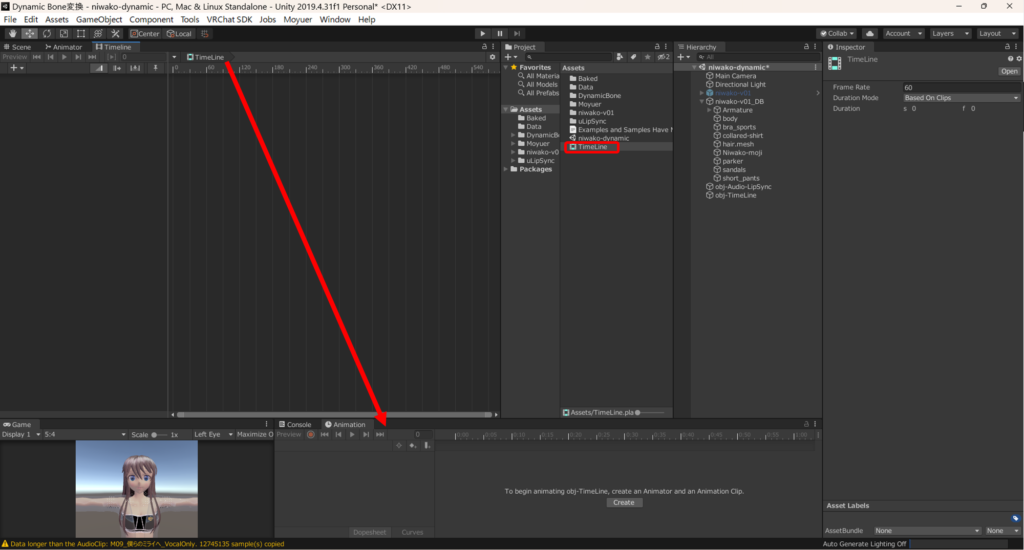Switch to the Animator tab

(64, 46)
